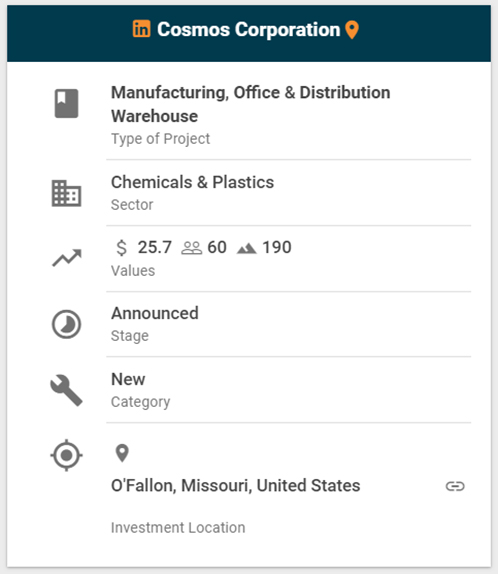
Task: Click the orange map pin in header
Action: (352, 30)
